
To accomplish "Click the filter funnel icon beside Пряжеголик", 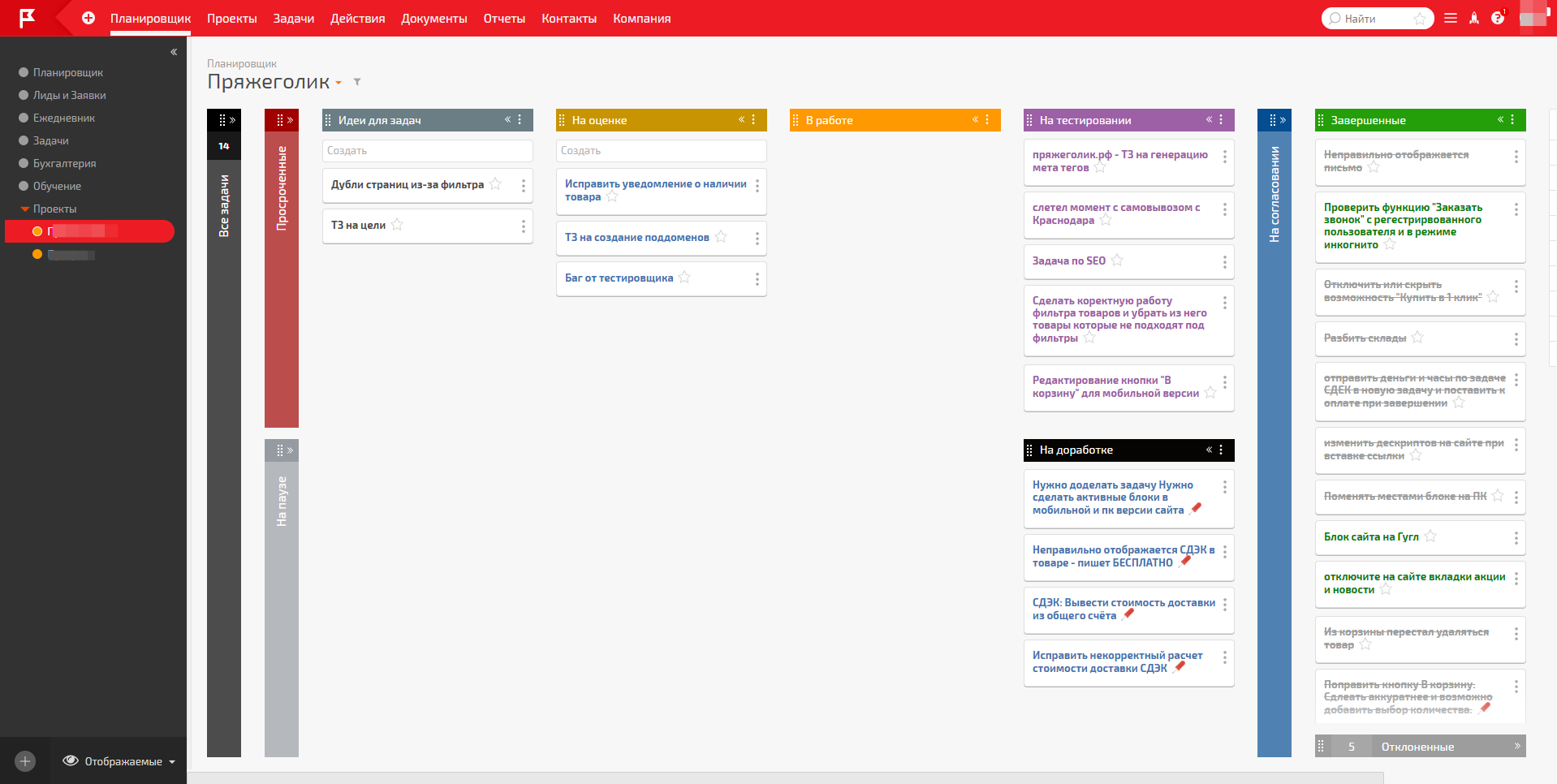I will click(357, 82).
